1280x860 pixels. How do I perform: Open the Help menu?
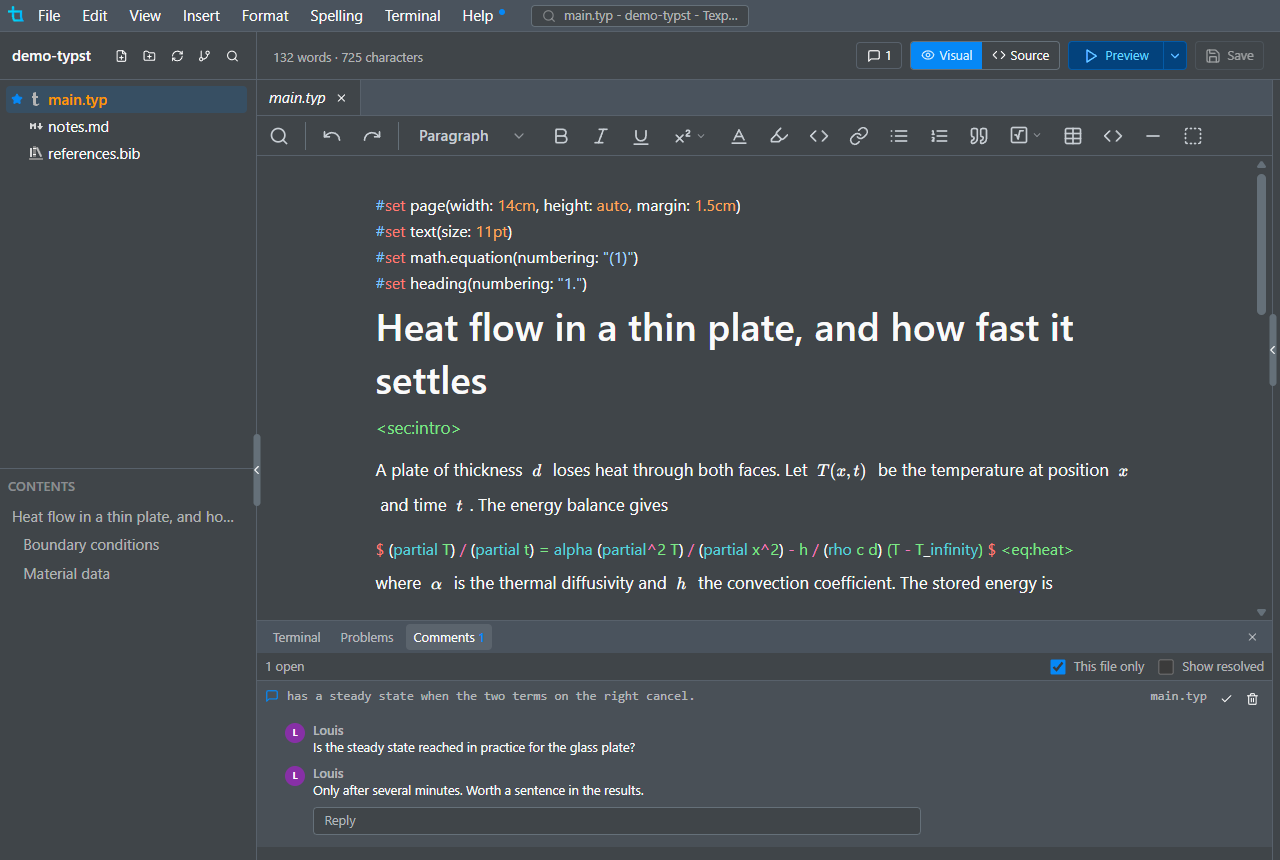[x=478, y=16]
